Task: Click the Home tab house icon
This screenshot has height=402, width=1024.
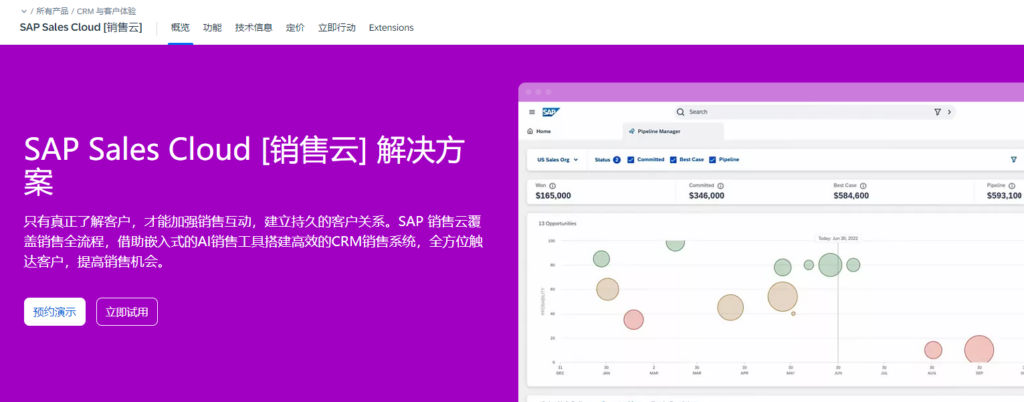Action: tap(530, 131)
